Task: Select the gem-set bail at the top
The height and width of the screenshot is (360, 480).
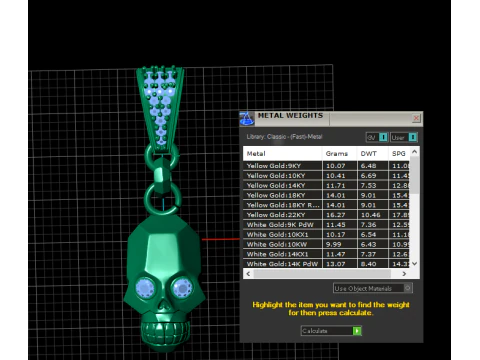Action: 160,108
